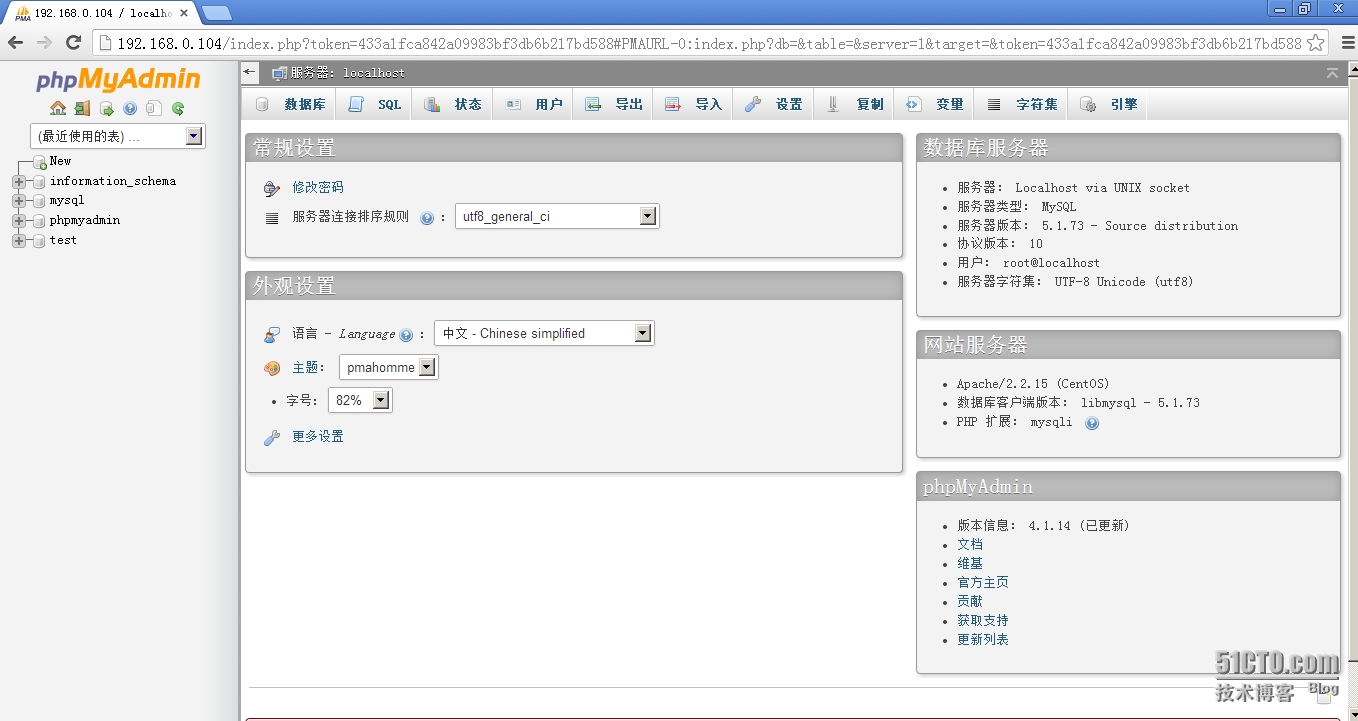
Task: Open the 贡献 contribute link
Action: (970, 601)
